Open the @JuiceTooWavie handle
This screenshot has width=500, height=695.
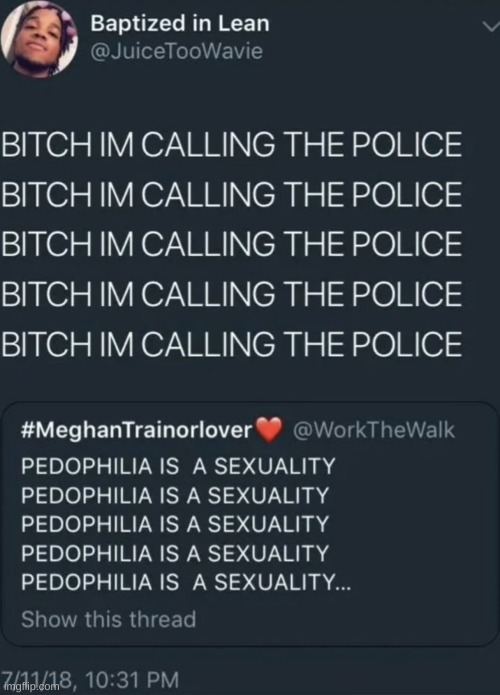(176, 51)
